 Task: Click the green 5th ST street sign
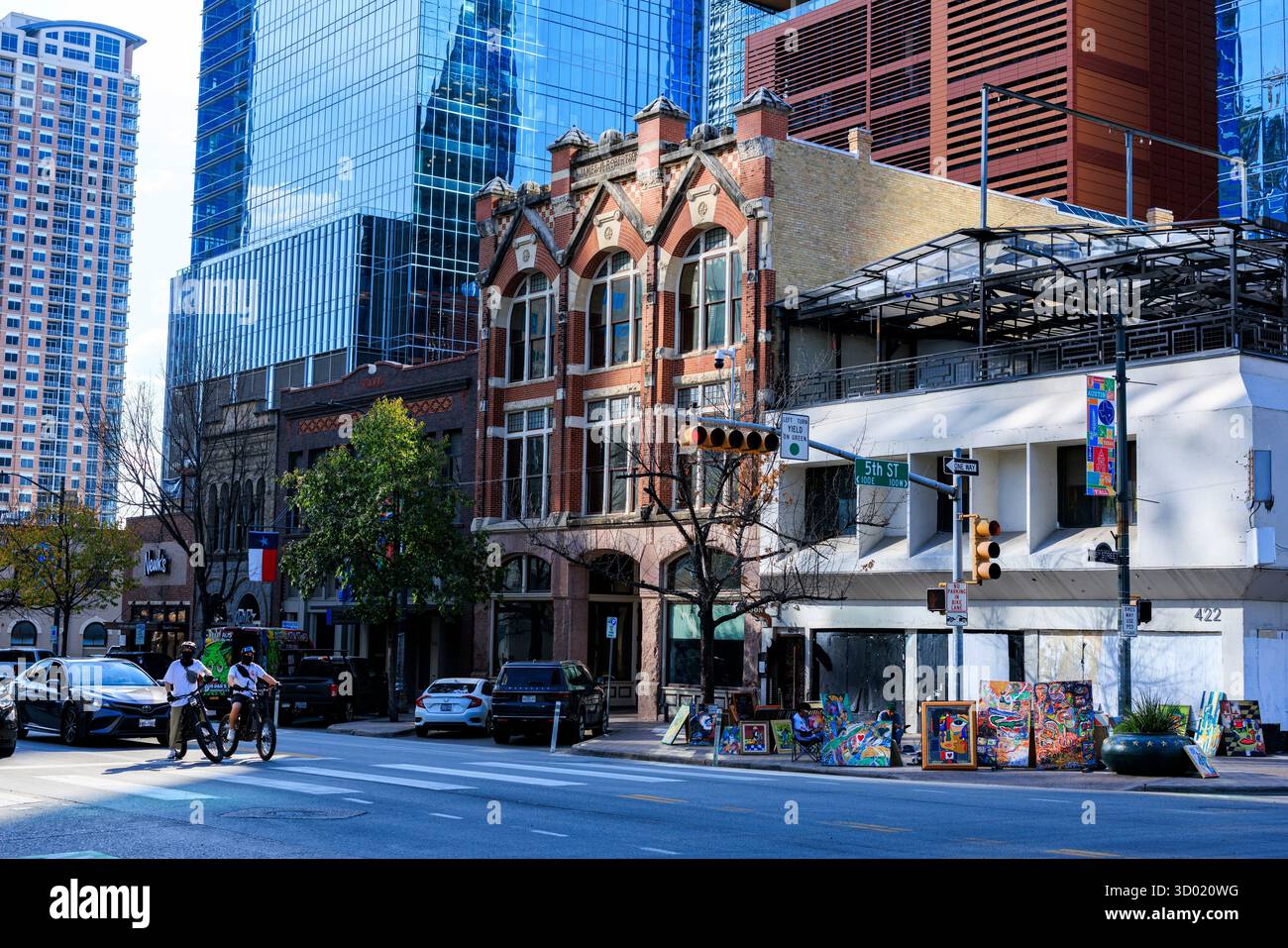click(x=881, y=472)
